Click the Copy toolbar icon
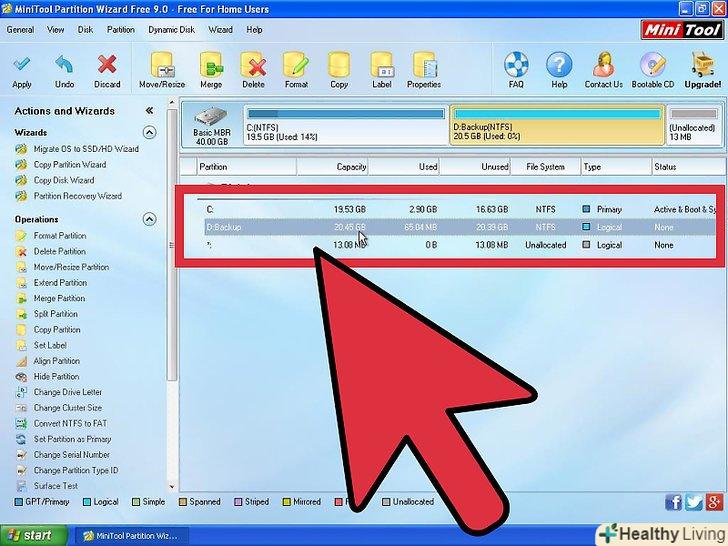728x546 pixels. point(339,65)
